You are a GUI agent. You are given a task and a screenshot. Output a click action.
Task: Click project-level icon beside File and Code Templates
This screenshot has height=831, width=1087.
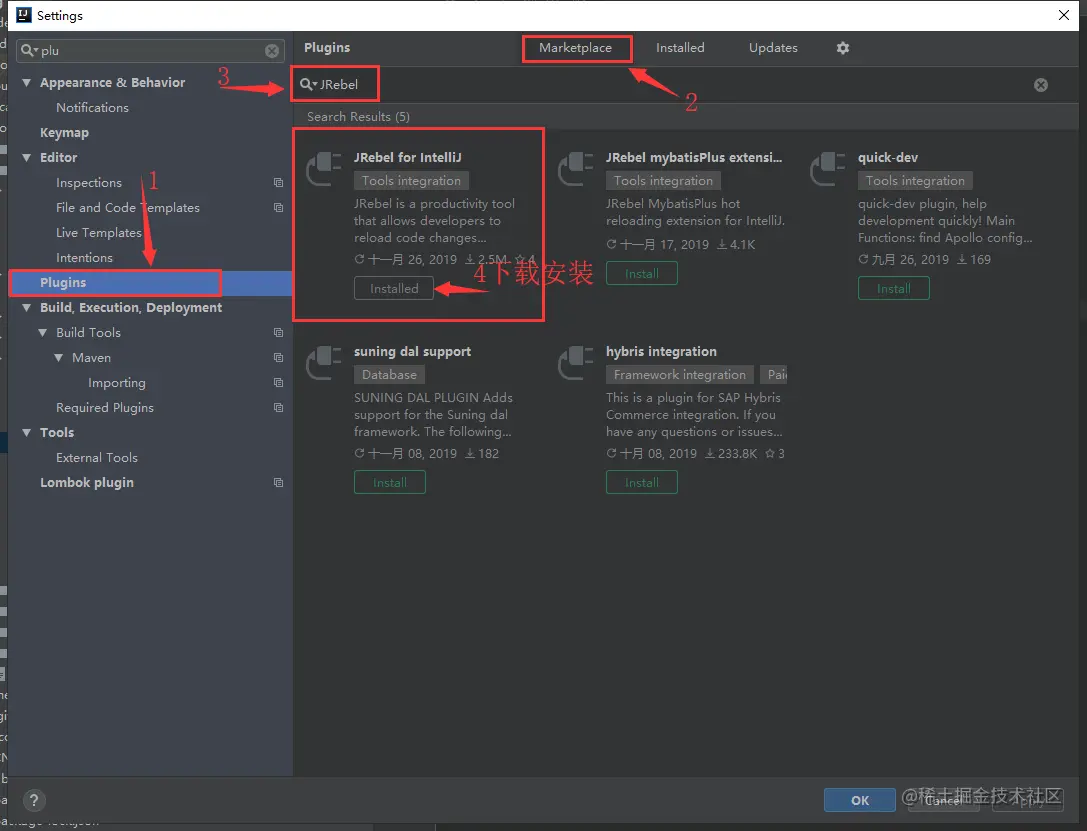[x=278, y=207]
